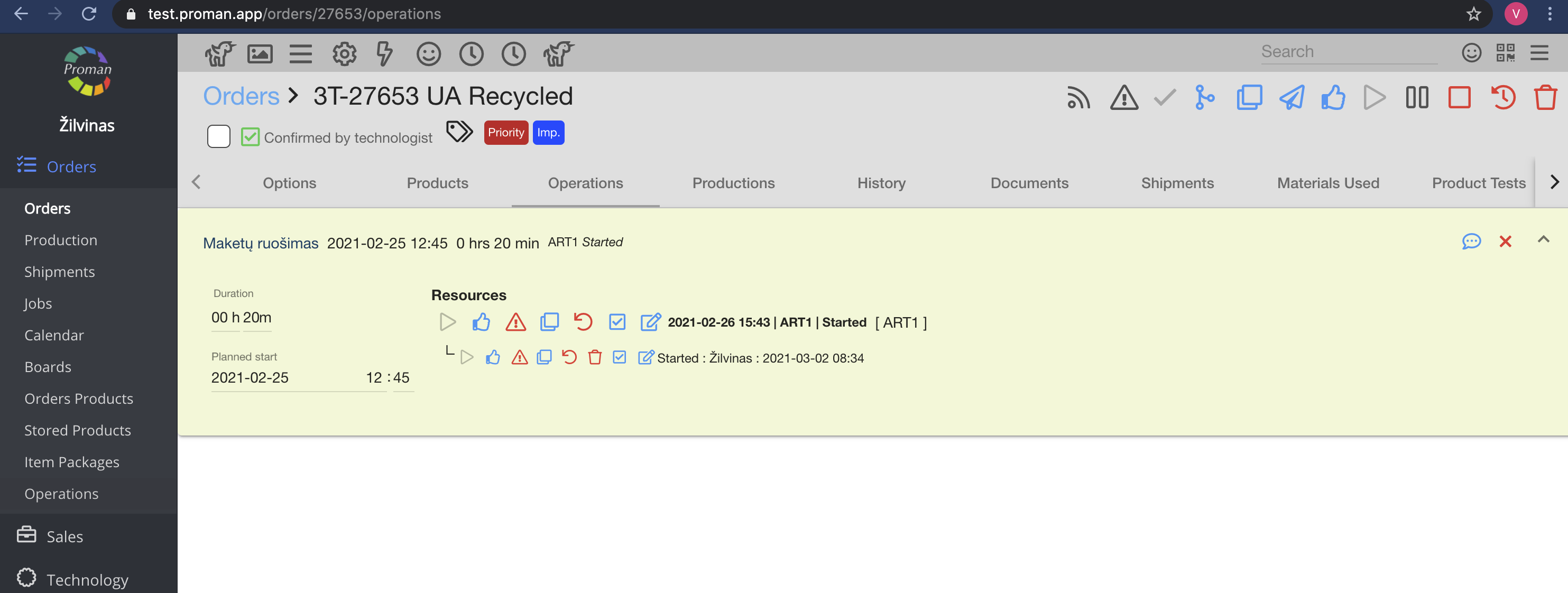Open the Materials Used tab
The width and height of the screenshot is (1568, 593).
(x=1327, y=183)
